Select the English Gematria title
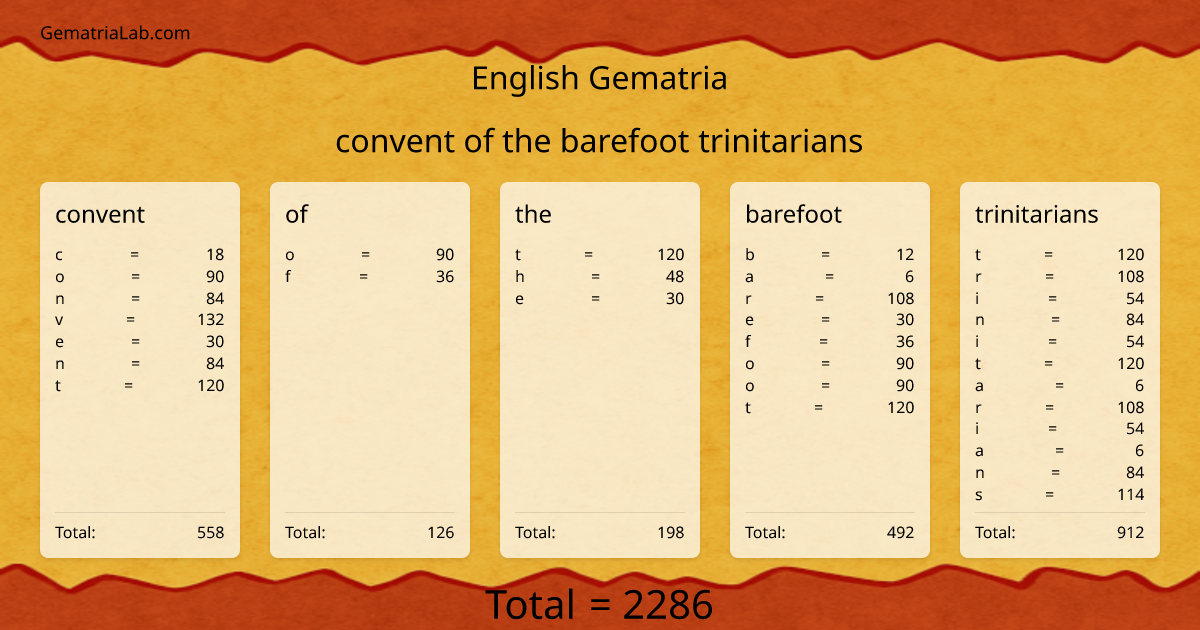The width and height of the screenshot is (1200, 630). coord(599,78)
